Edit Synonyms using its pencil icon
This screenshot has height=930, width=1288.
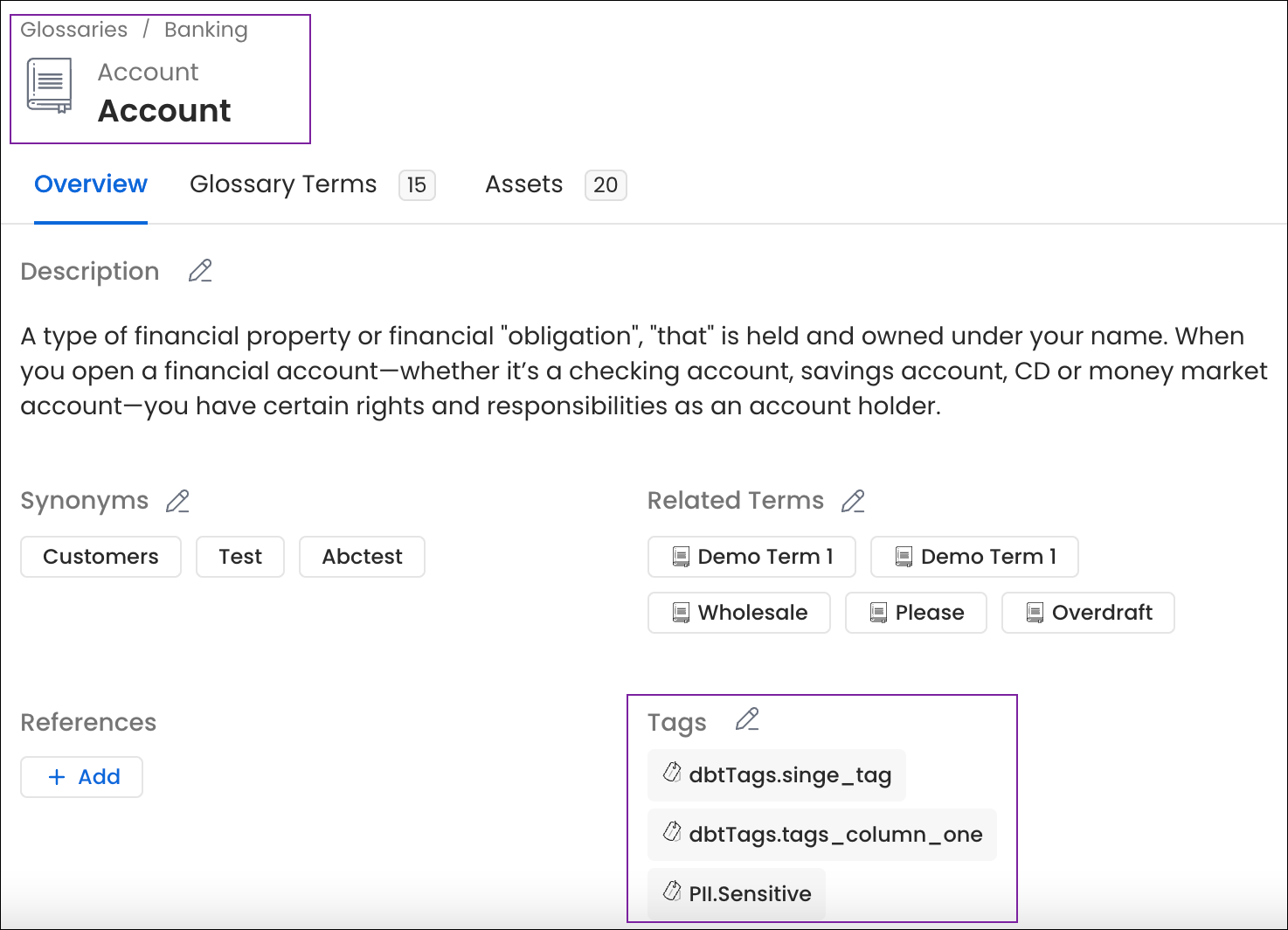click(x=177, y=501)
